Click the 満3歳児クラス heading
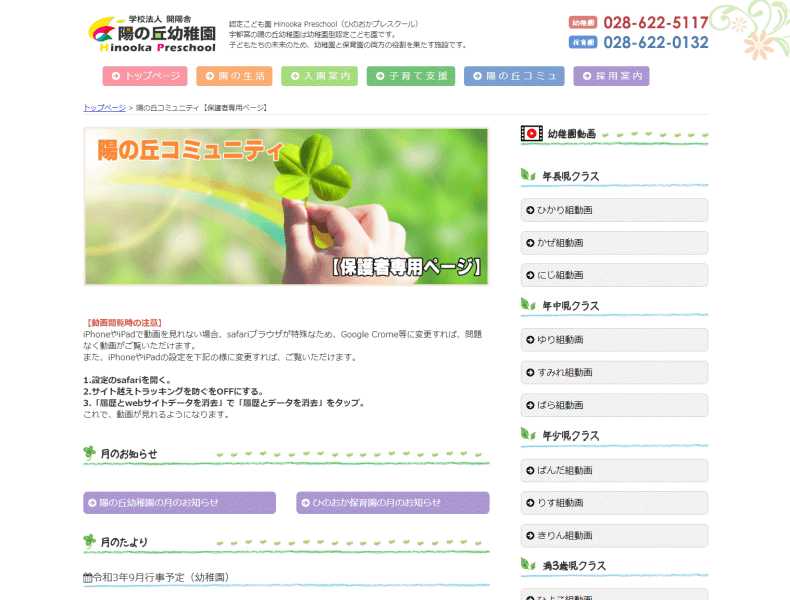 [x=574, y=566]
